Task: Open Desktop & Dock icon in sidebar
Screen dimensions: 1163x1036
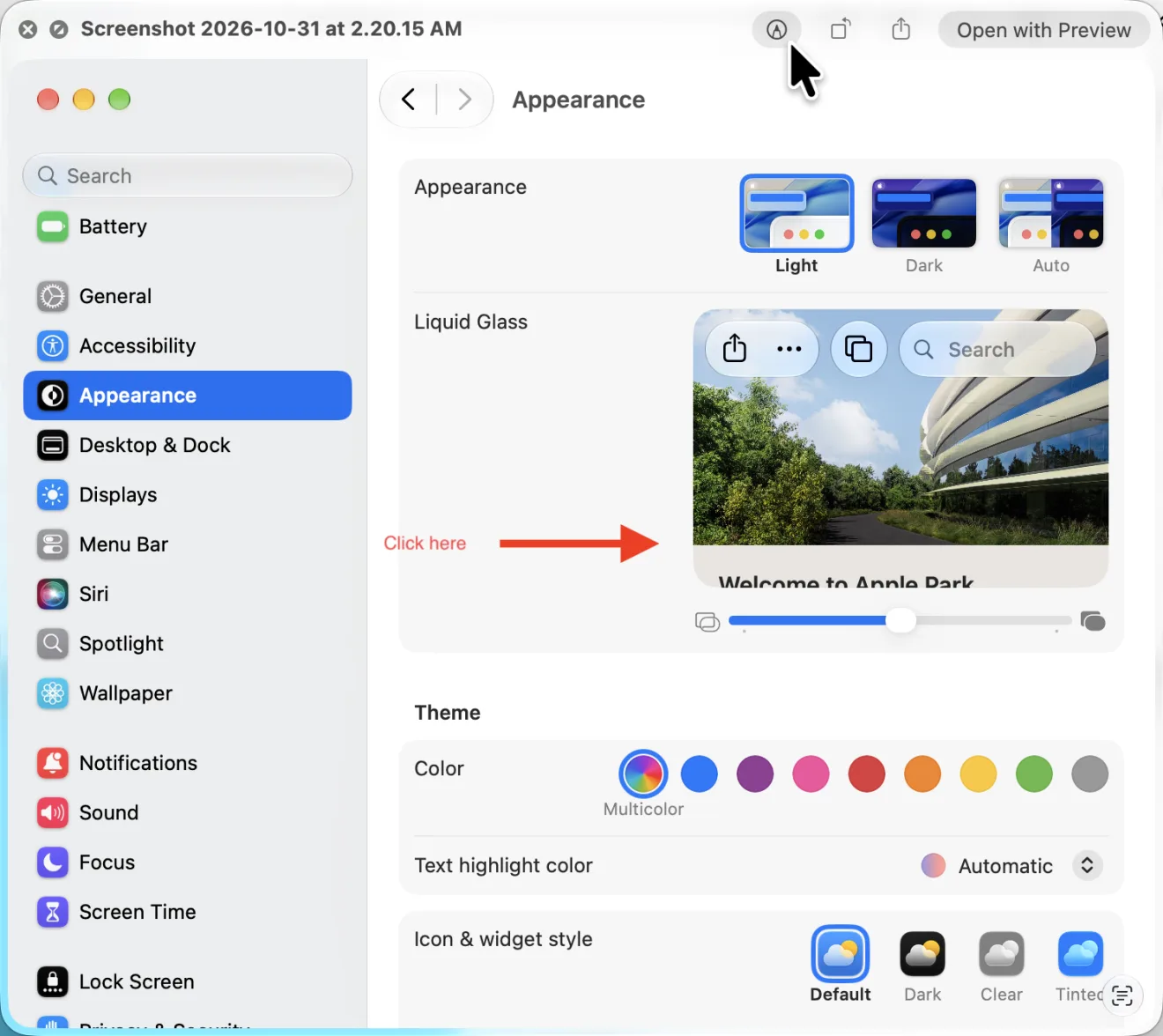Action: point(53,445)
